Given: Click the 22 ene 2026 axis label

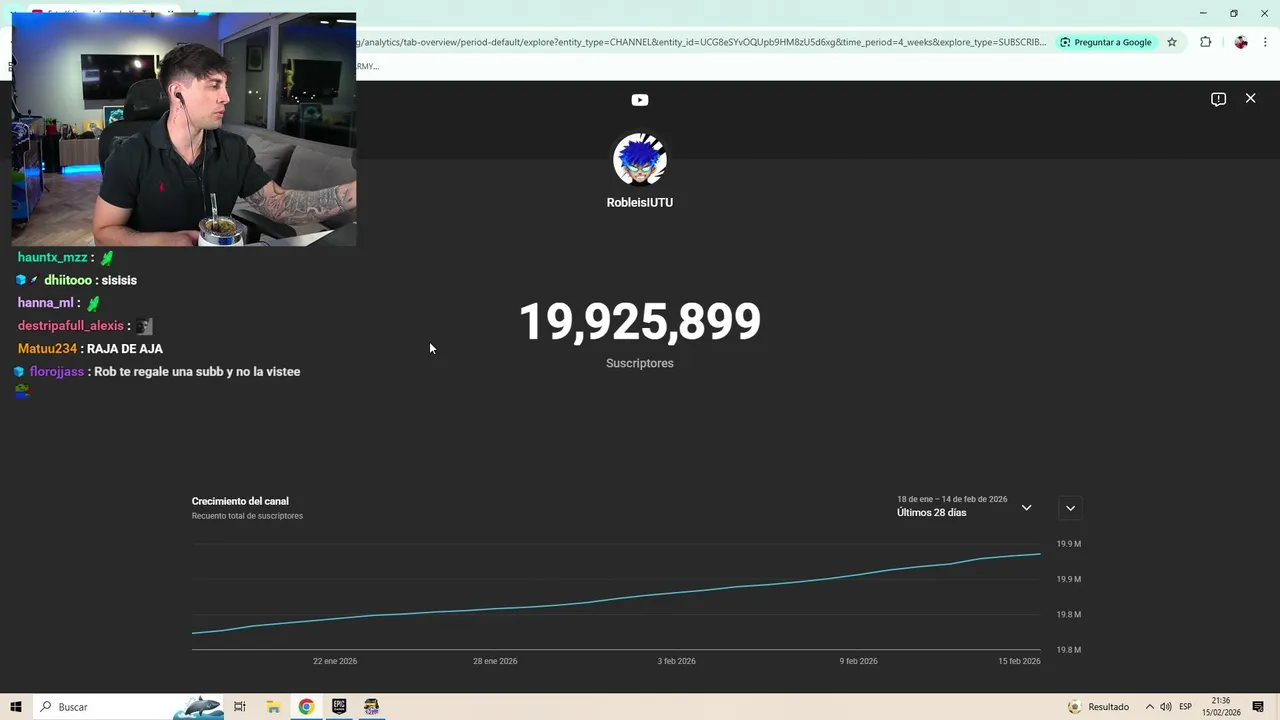Looking at the screenshot, I should pyautogui.click(x=335, y=661).
